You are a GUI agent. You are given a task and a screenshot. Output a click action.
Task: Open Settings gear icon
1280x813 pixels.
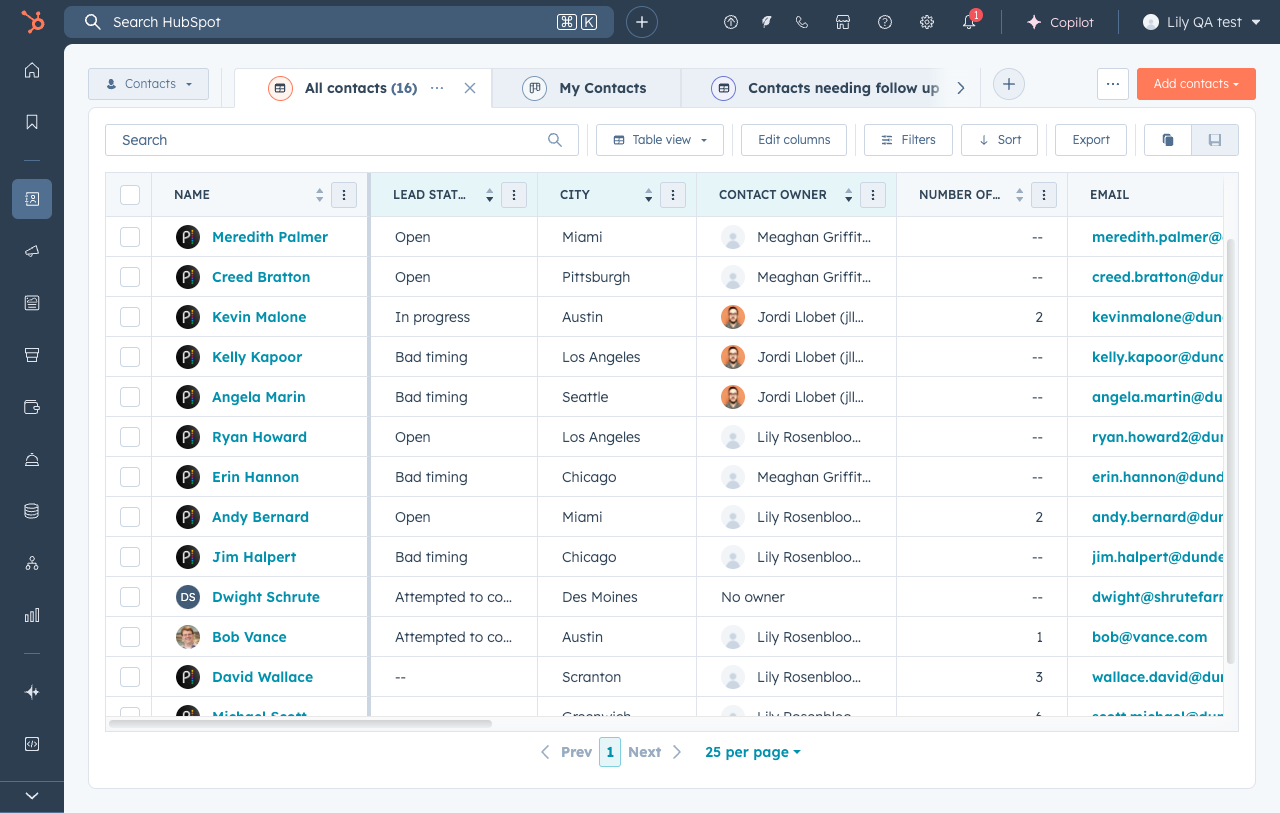[927, 22]
